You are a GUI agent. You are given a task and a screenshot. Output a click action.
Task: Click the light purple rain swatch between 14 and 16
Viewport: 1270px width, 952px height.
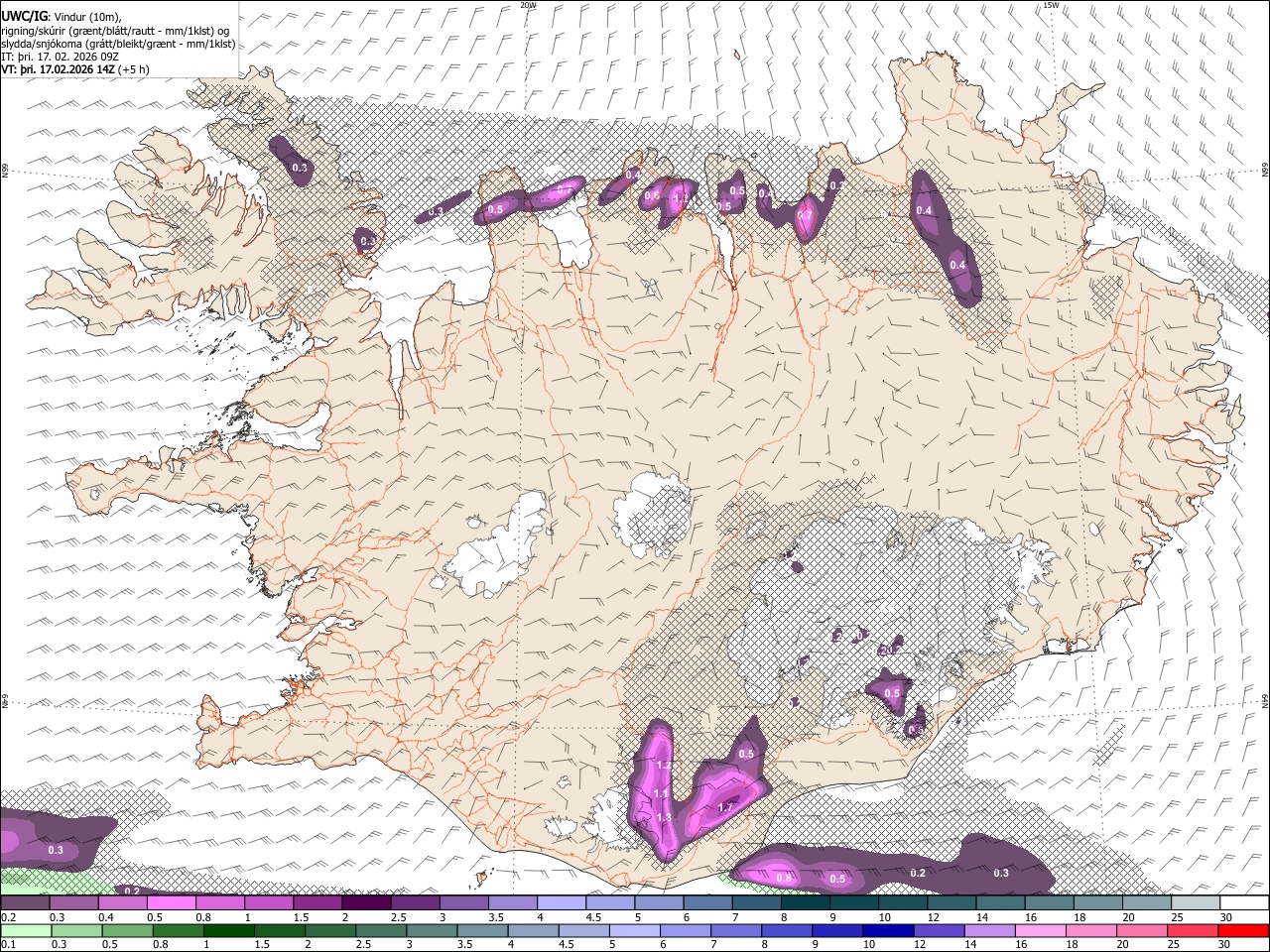pyautogui.click(x=990, y=930)
